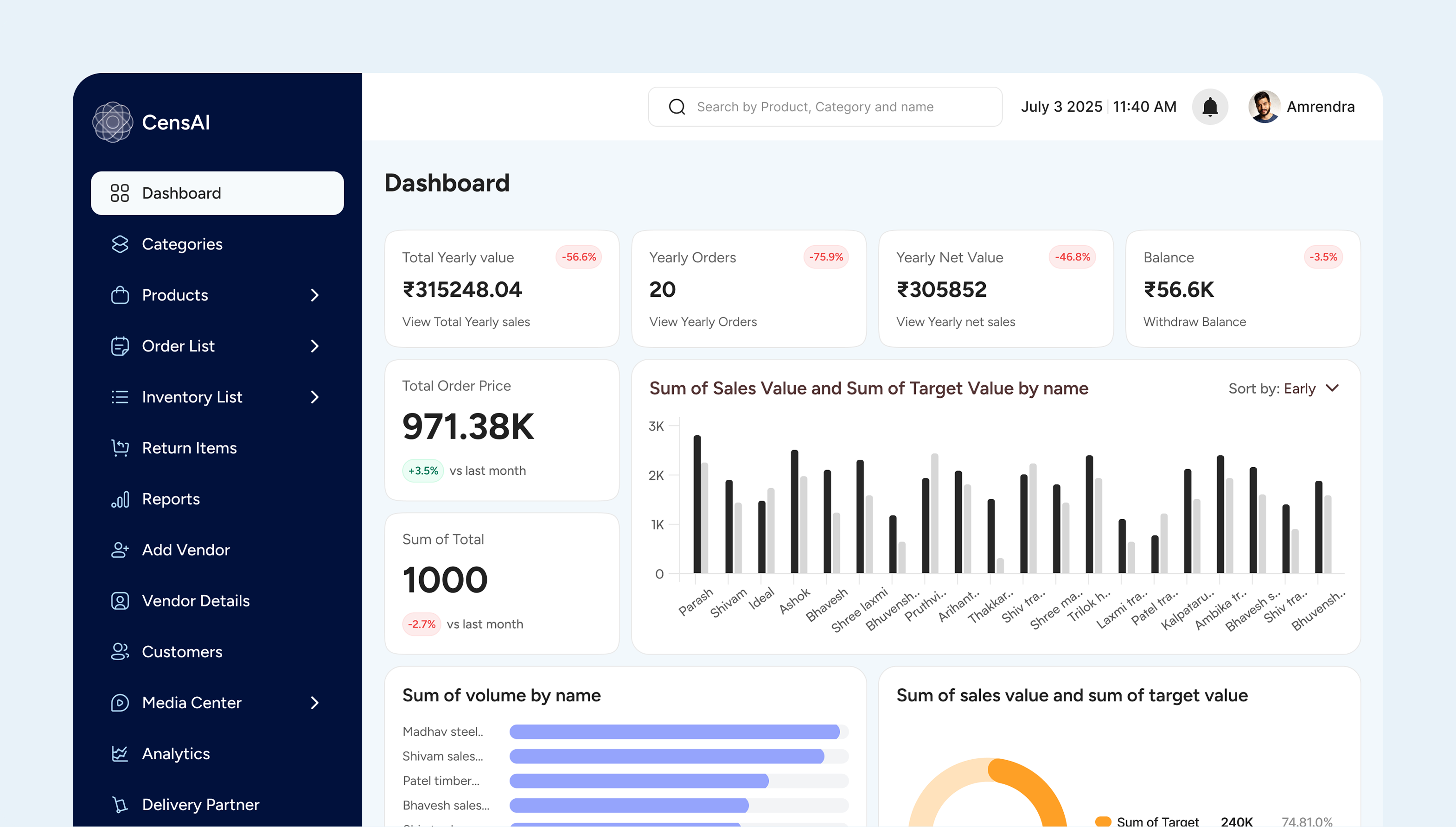
Task: Click the Categories layers icon
Action: (x=120, y=244)
